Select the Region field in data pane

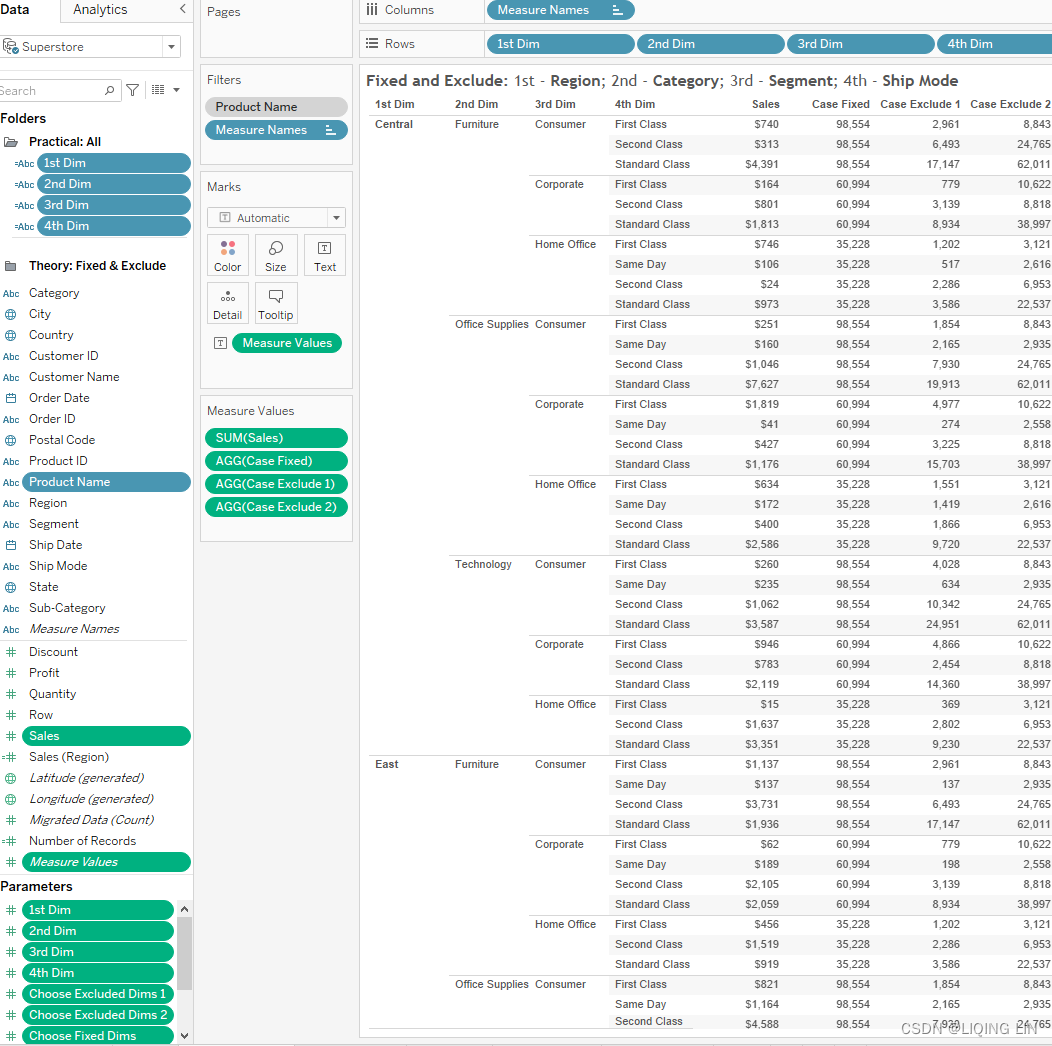tap(48, 503)
